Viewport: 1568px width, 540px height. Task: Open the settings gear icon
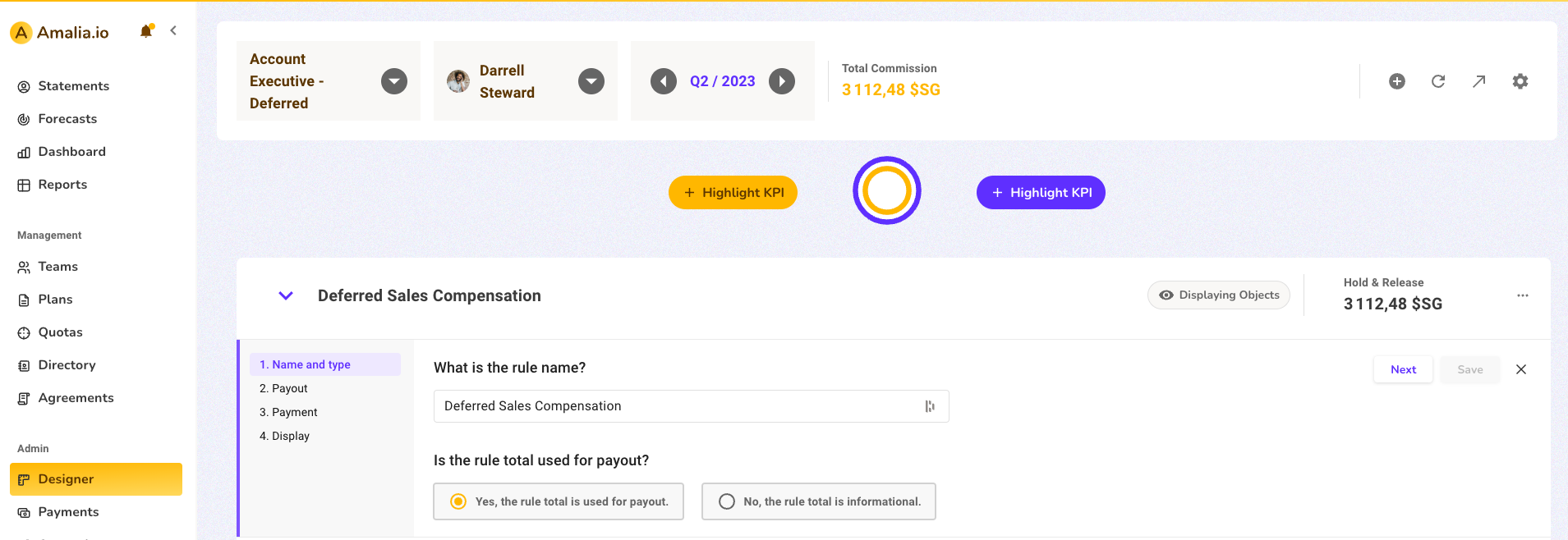point(1520,81)
